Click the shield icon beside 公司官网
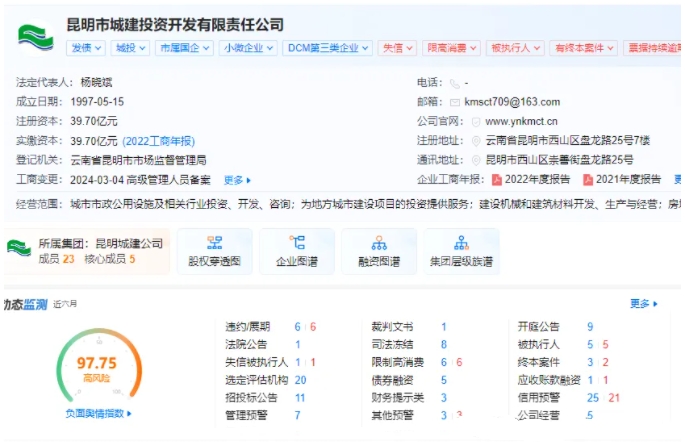 click(x=476, y=122)
